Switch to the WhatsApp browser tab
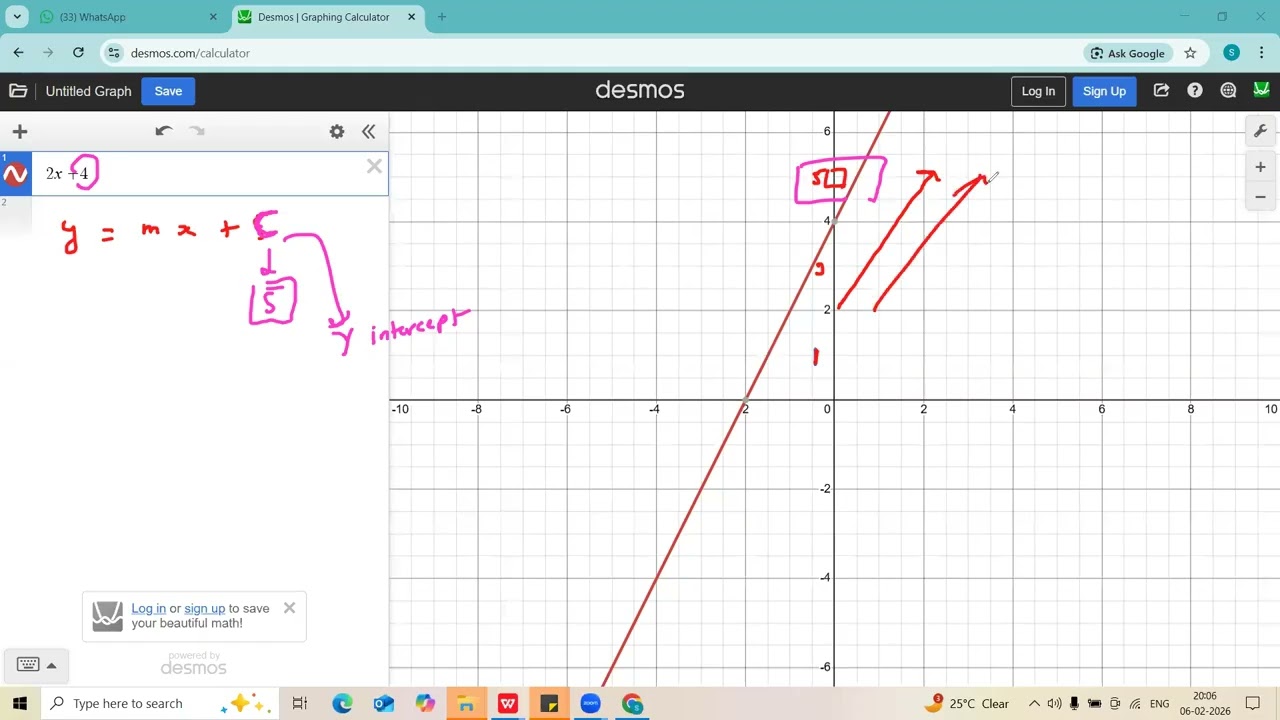Screen dimensions: 1280x720 [127, 17]
